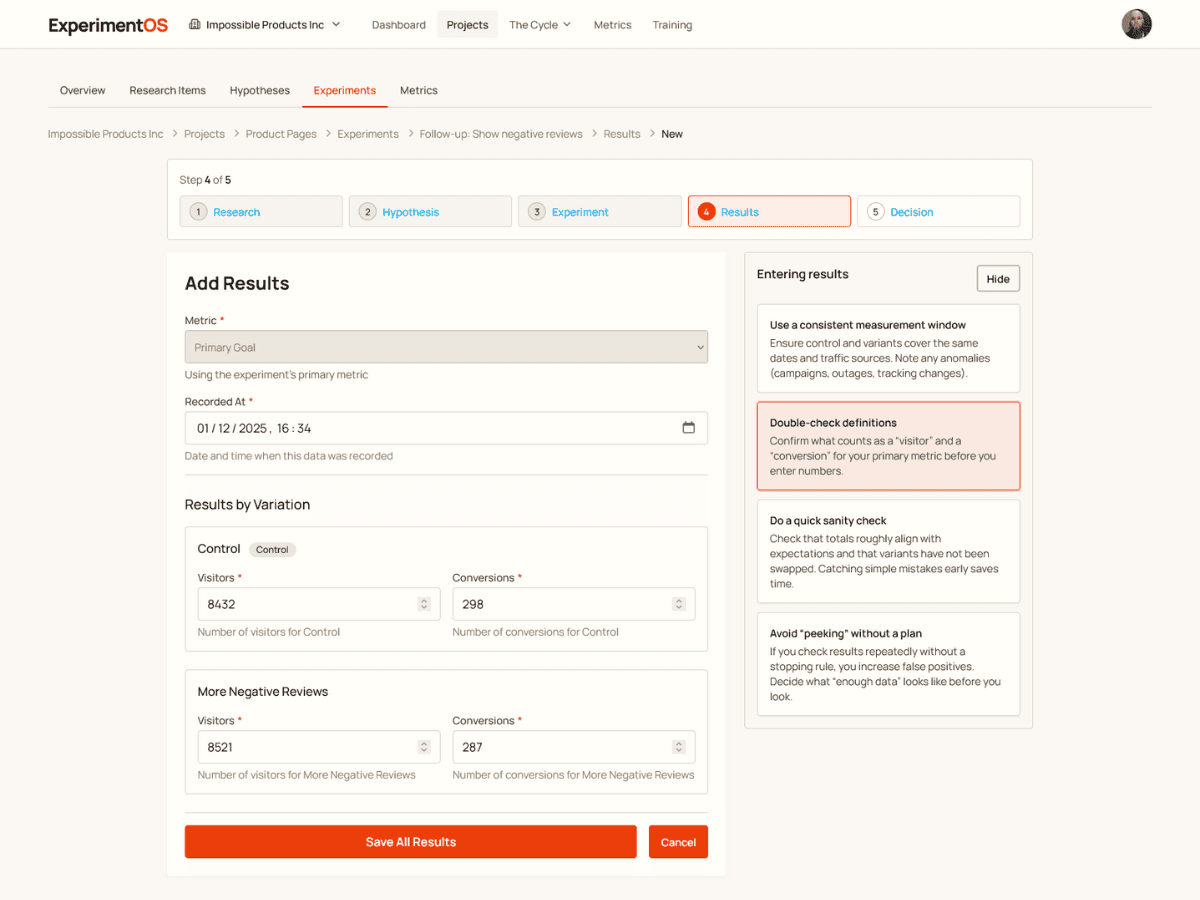Viewport: 1200px width, 900px height.
Task: Click Save All Results
Action: pos(410,841)
